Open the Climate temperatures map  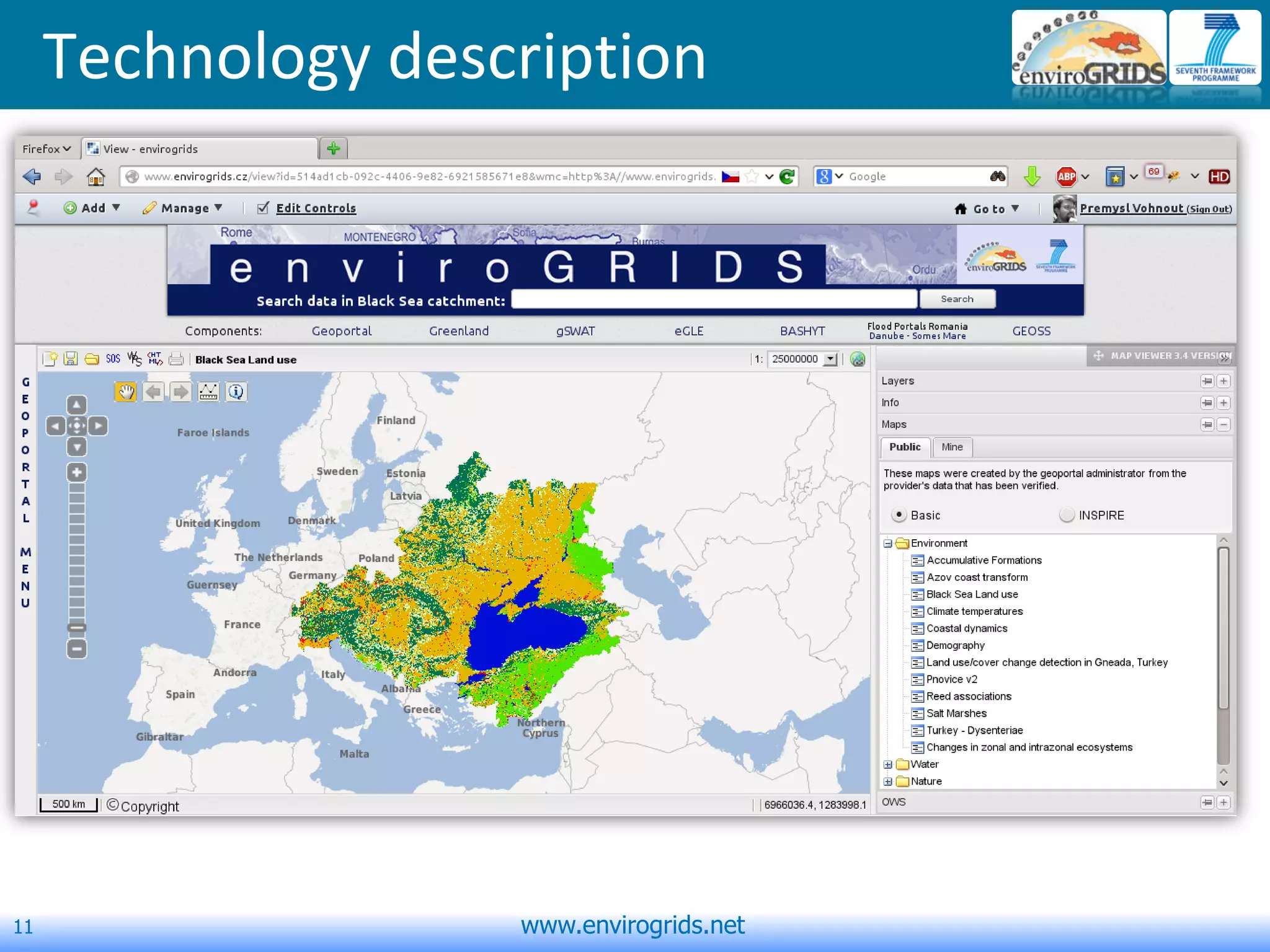tap(975, 611)
